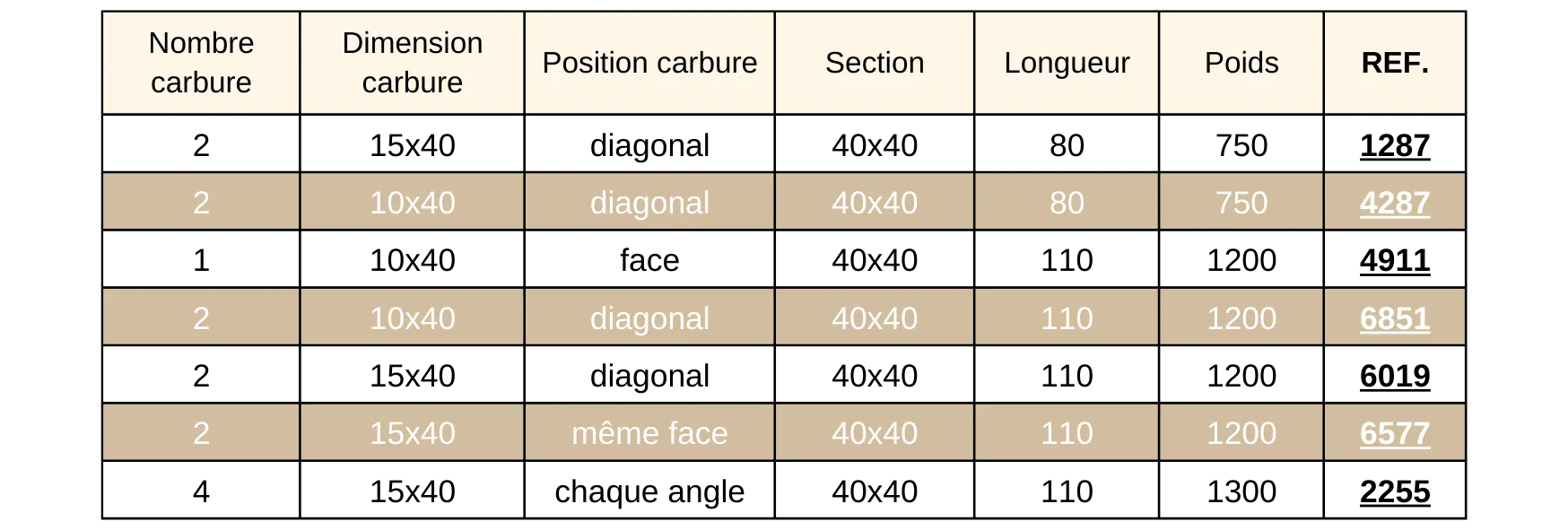Select the 110 longueur cell in row 6851
Image resolution: width=1568 pixels, height=530 pixels.
pyautogui.click(x=1066, y=318)
